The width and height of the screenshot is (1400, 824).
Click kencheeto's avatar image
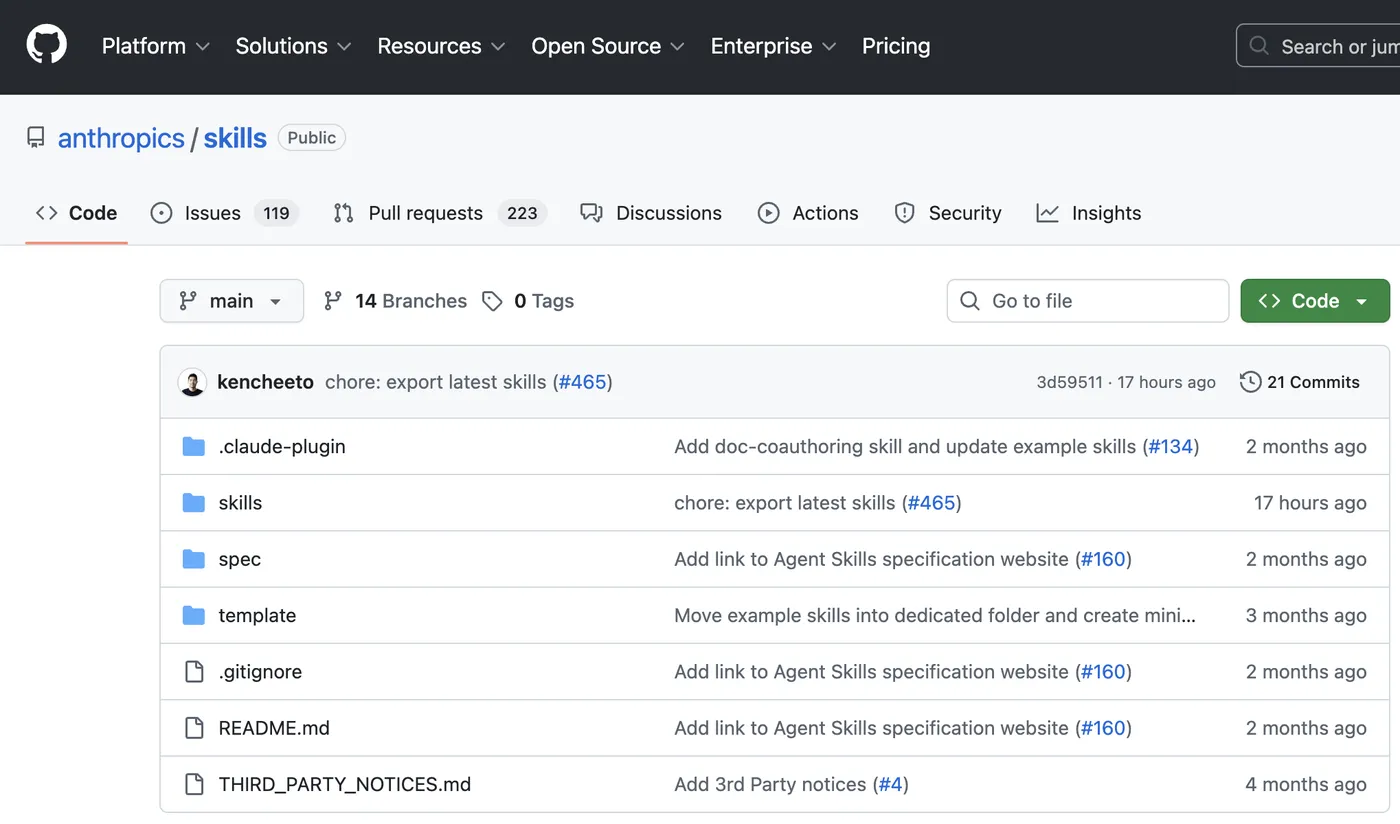[193, 382]
